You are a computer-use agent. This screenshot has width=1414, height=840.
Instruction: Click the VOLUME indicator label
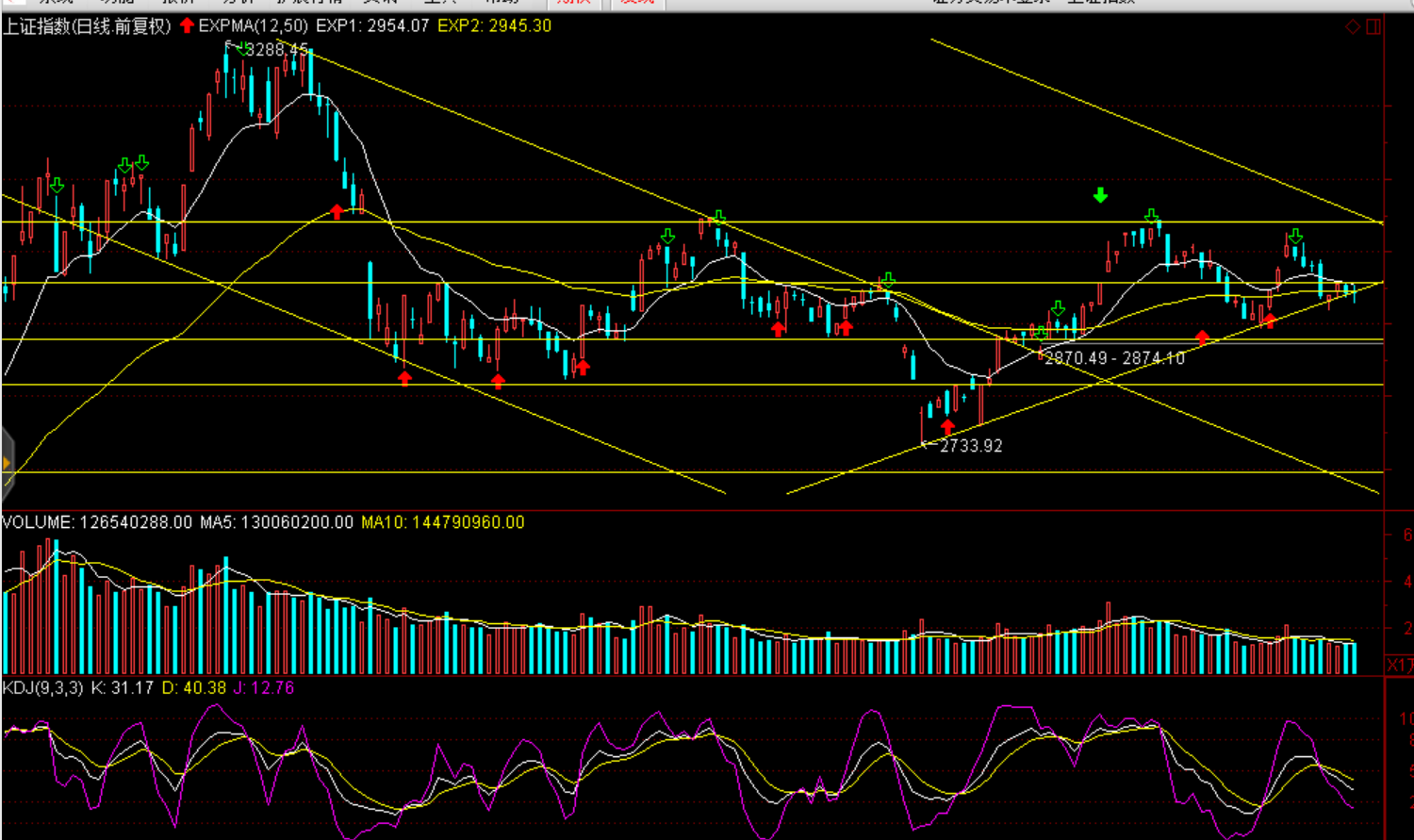38,522
